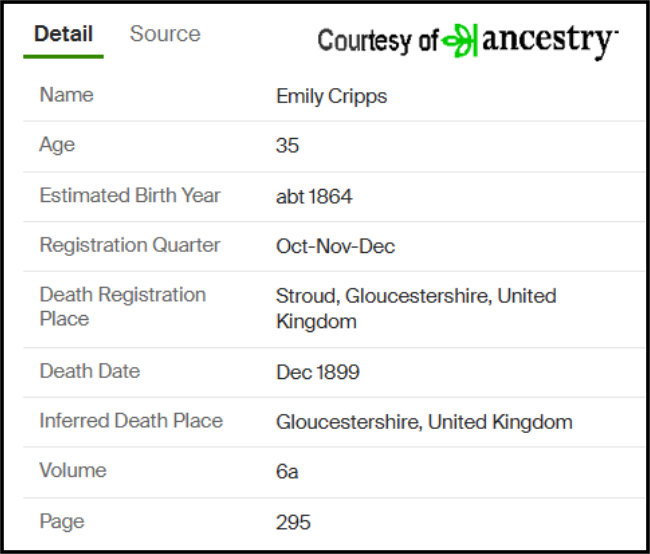Image resolution: width=650 pixels, height=554 pixels.
Task: Click the 'abt 1864' birth year value
Action: pyautogui.click(x=314, y=197)
